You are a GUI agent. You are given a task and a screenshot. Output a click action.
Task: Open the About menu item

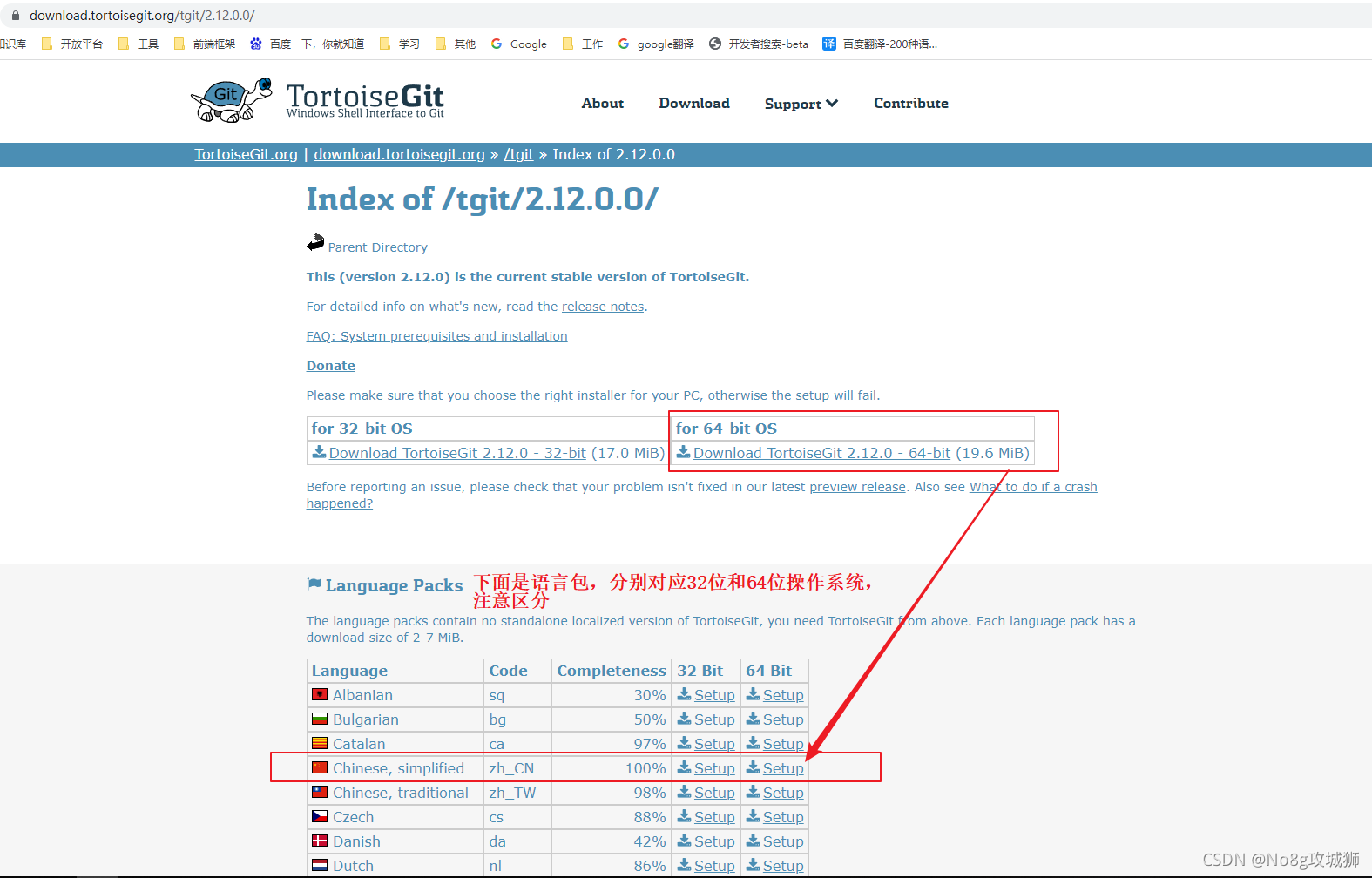603,103
